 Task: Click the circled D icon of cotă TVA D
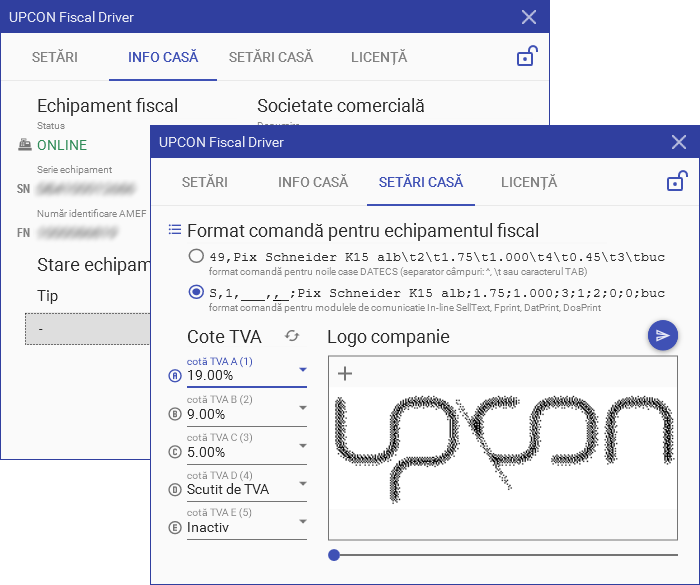pos(175,490)
